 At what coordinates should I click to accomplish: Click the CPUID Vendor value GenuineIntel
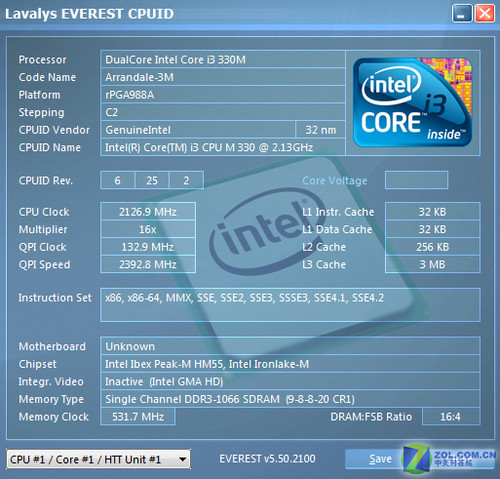click(198, 130)
